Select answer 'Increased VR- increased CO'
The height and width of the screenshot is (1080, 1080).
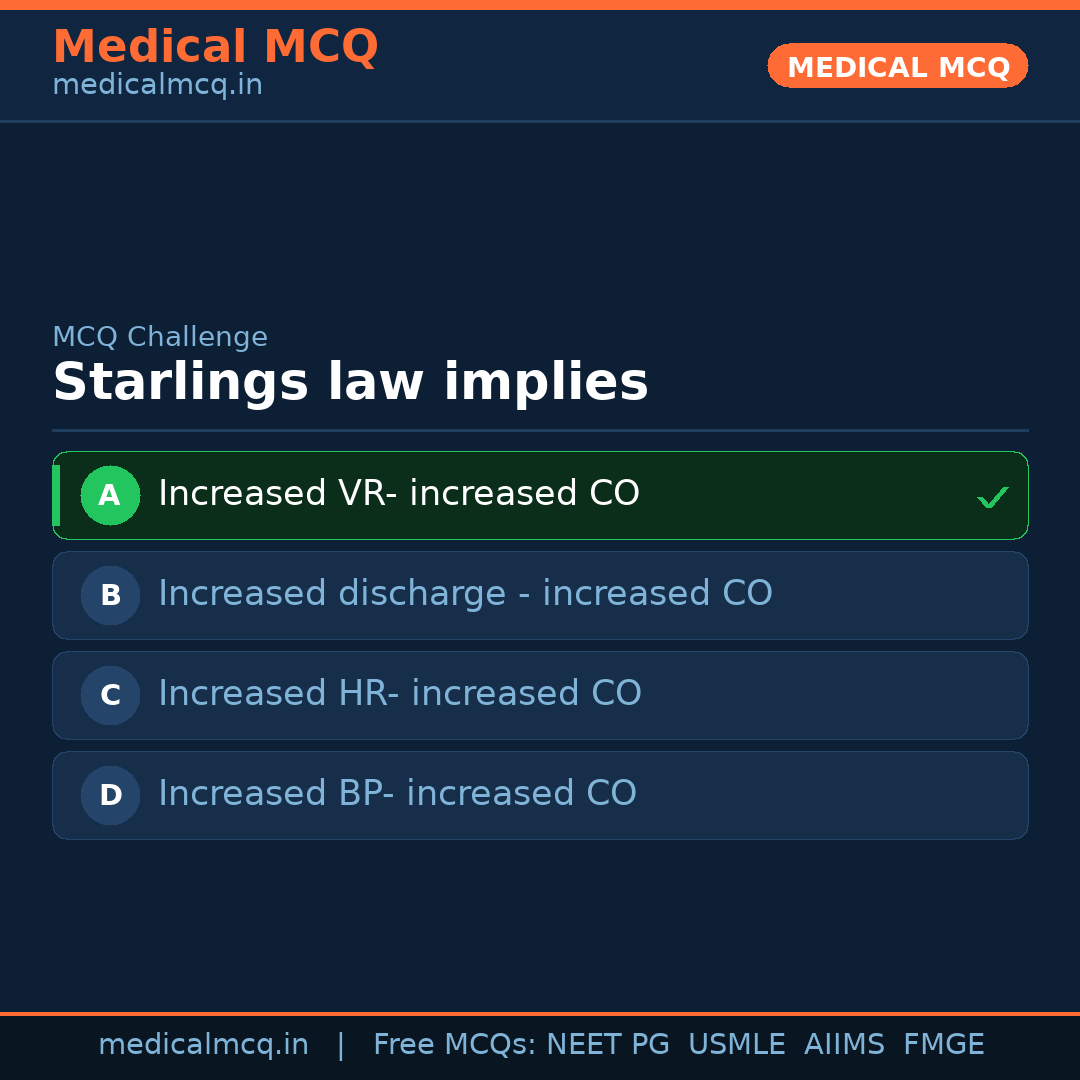[399, 494]
